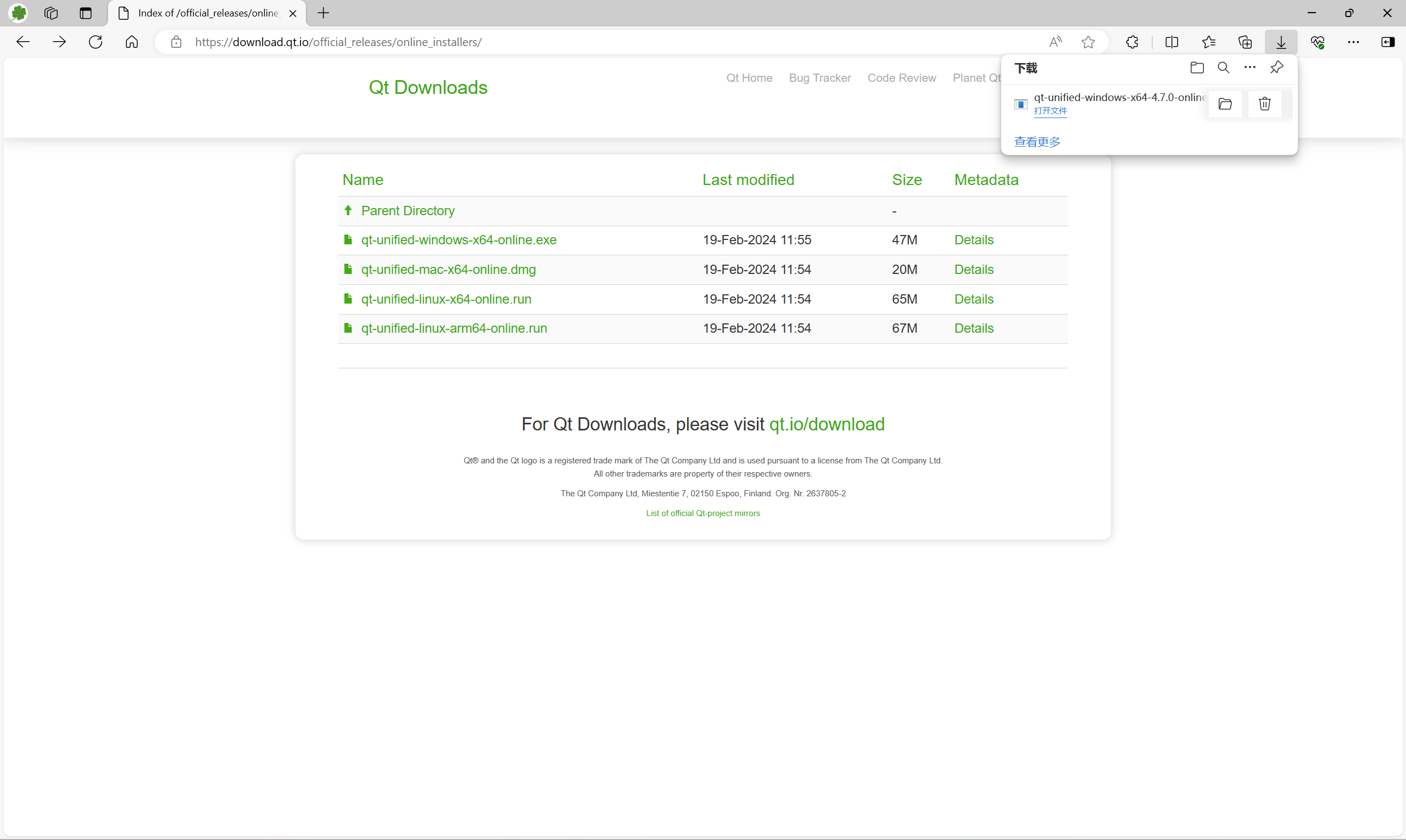Click 查看更多 in downloads panel
Image resolution: width=1406 pixels, height=840 pixels.
coord(1037,142)
